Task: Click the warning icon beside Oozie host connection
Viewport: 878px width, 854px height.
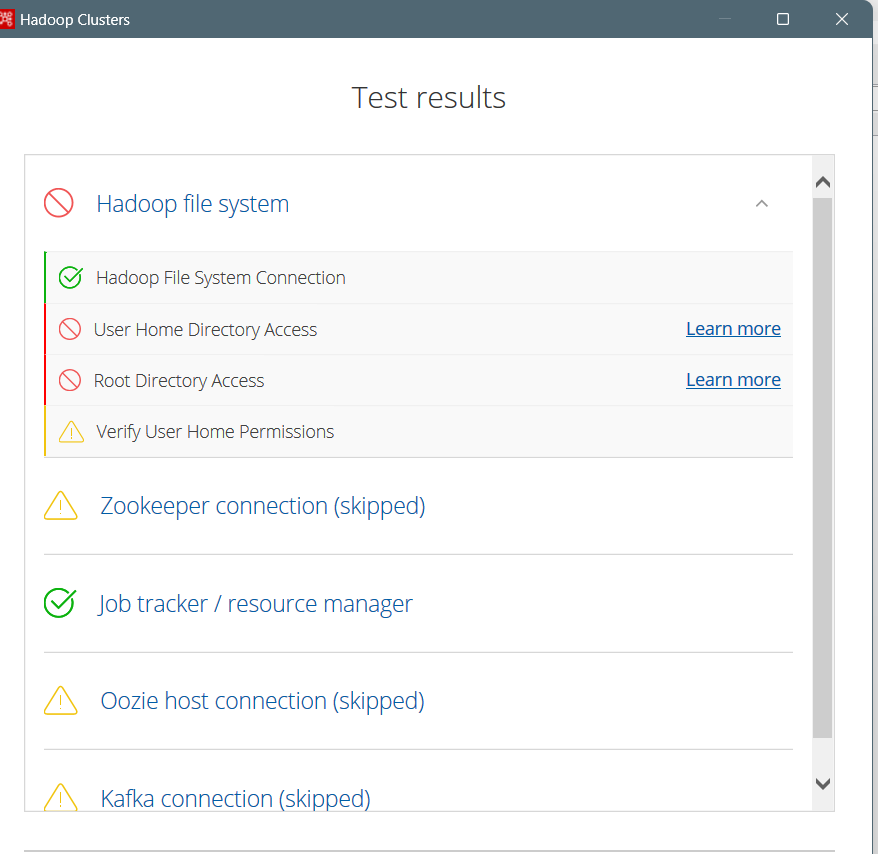Action: pos(60,701)
